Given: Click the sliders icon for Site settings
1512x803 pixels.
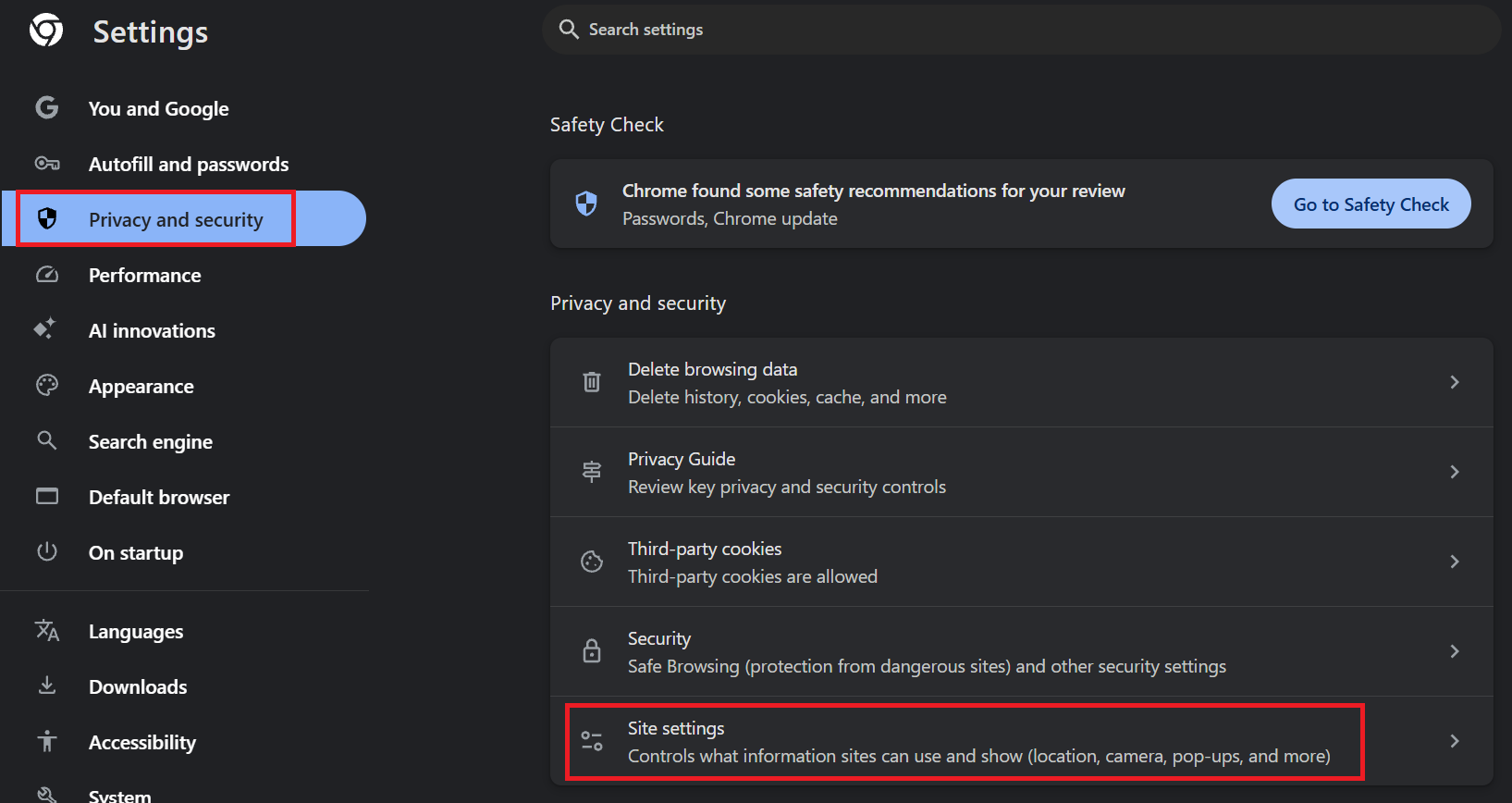Looking at the screenshot, I should coord(592,741).
